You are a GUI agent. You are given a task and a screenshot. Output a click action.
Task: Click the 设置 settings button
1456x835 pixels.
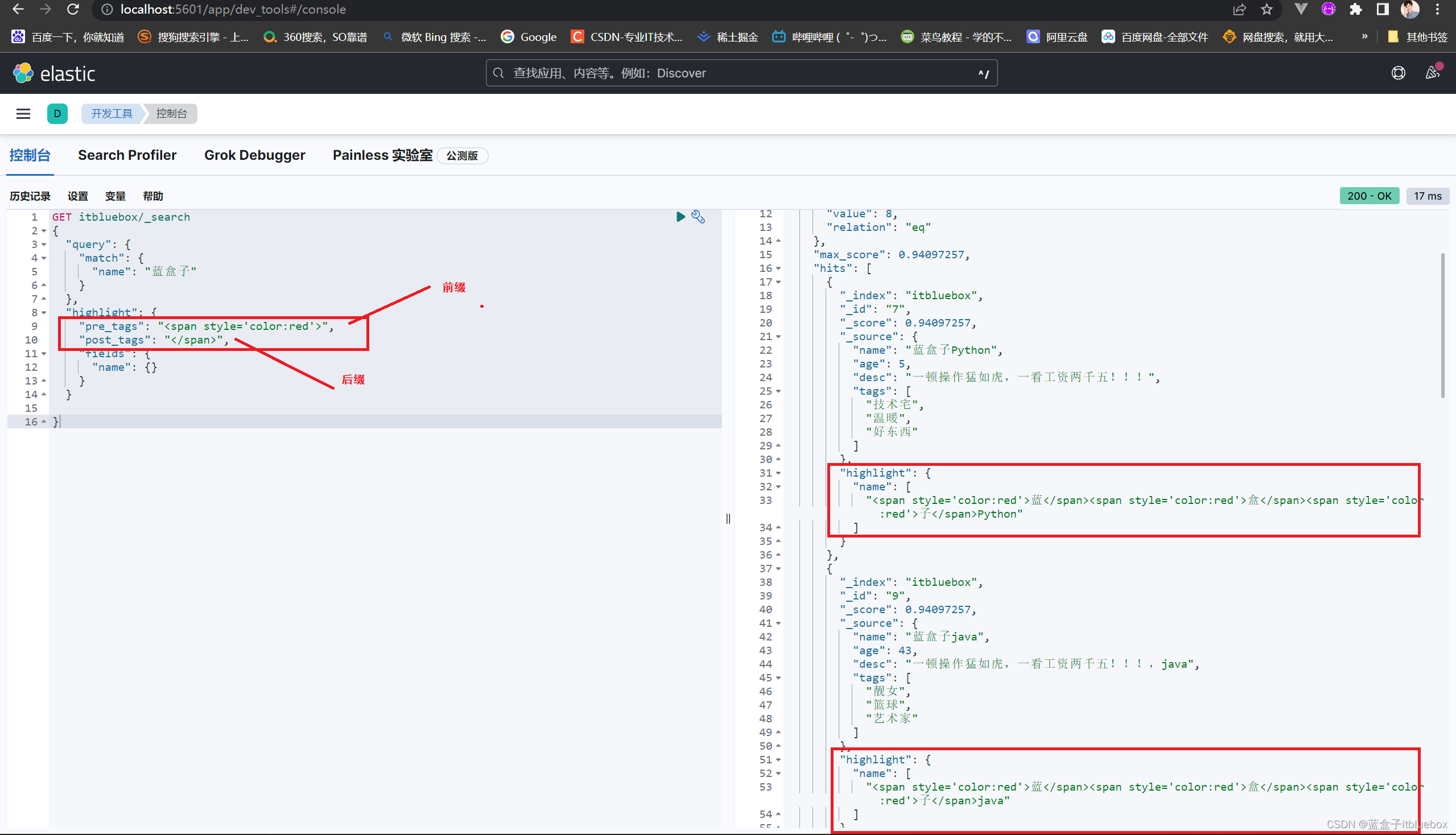pos(77,196)
